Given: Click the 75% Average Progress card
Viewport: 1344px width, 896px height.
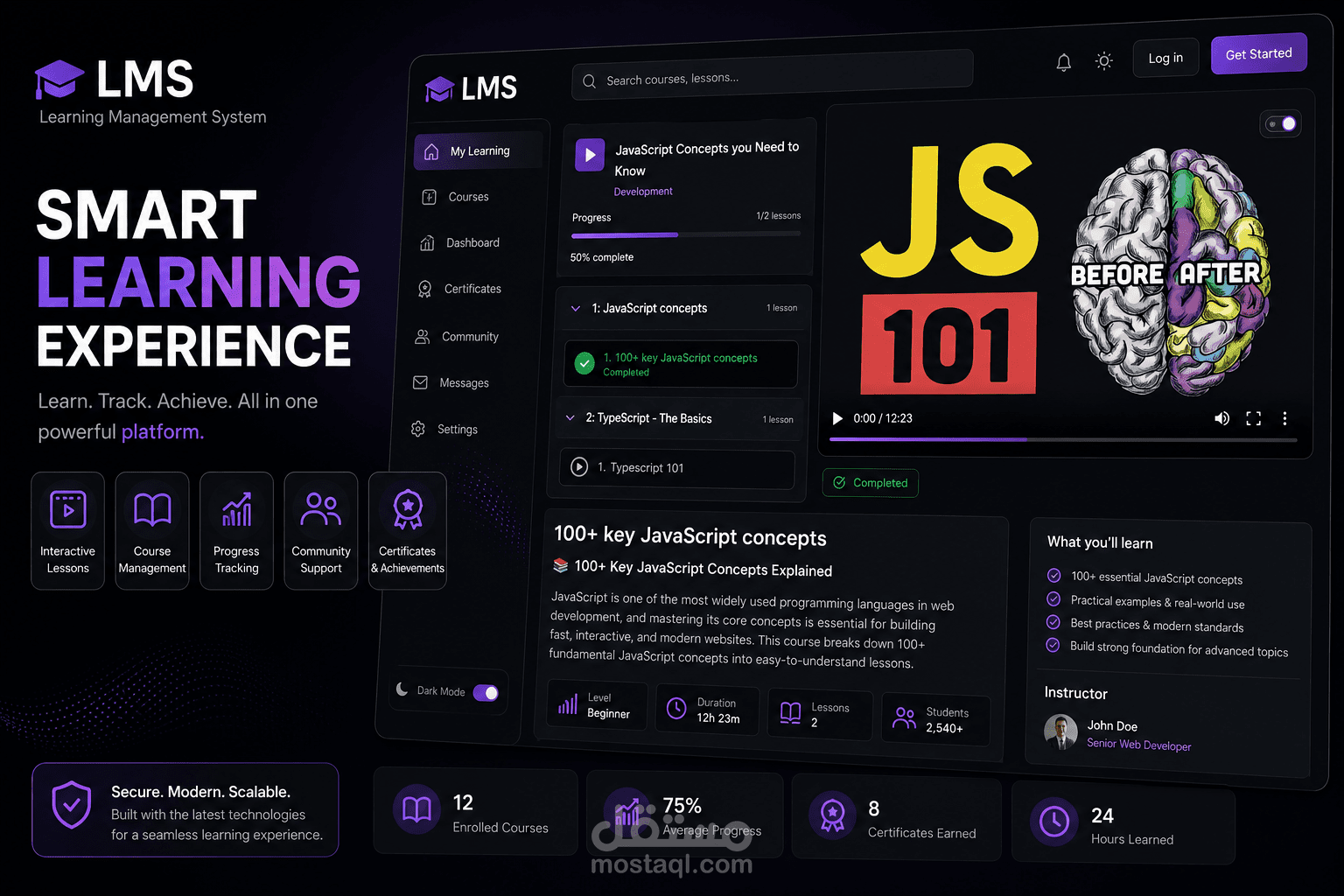Looking at the screenshot, I should click(x=685, y=815).
